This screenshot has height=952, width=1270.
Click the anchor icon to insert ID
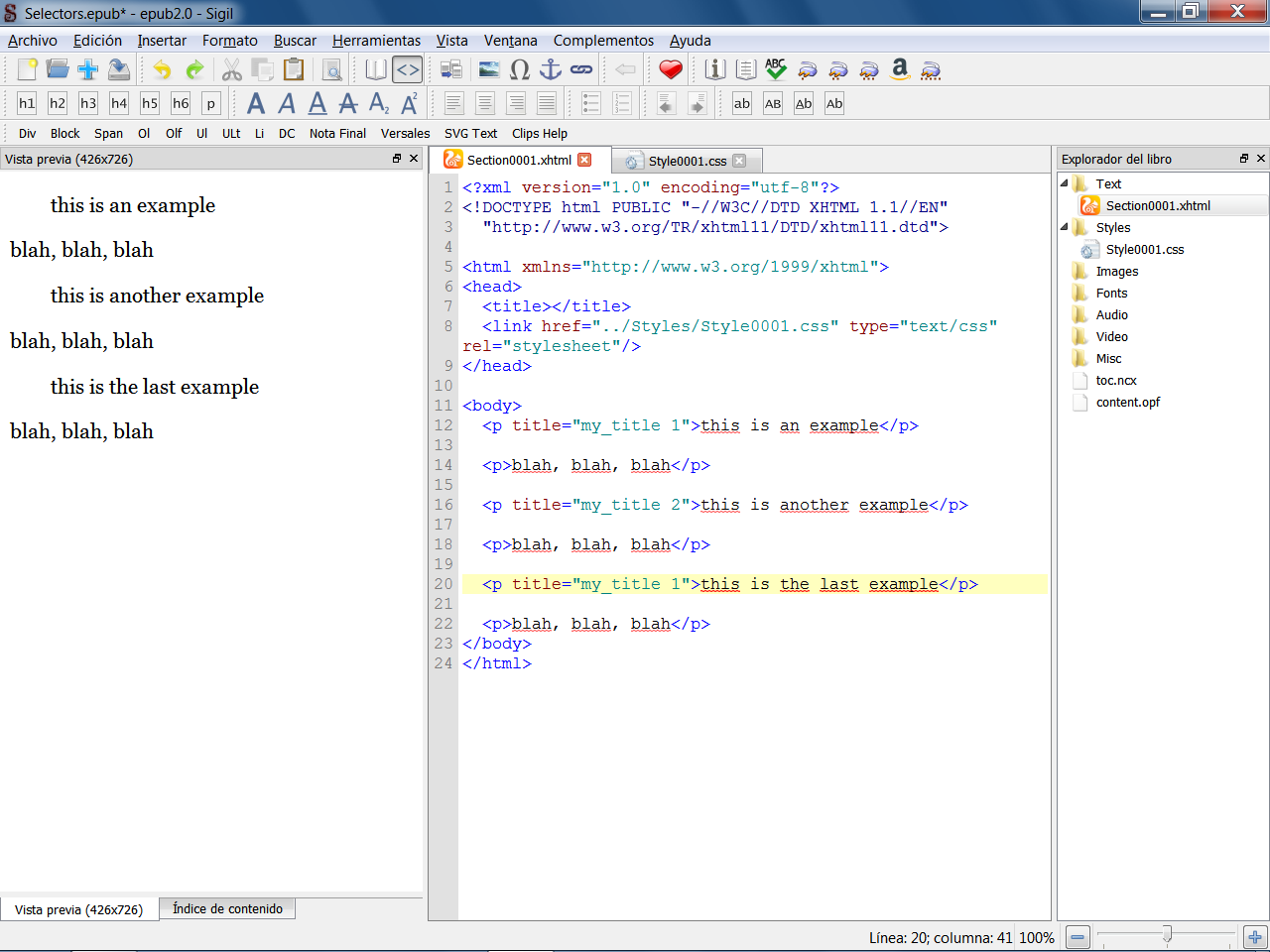551,69
